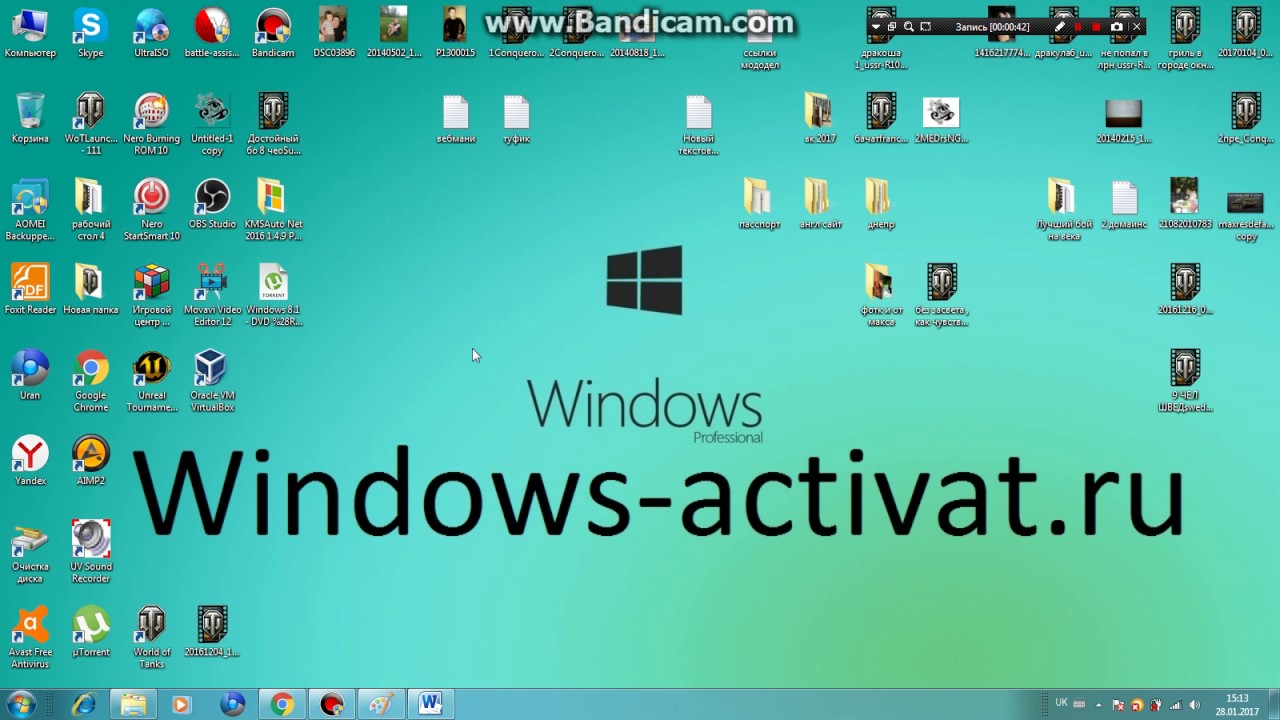Select the Untitled-1 copy file
This screenshot has height=720, width=1280.
[x=212, y=124]
